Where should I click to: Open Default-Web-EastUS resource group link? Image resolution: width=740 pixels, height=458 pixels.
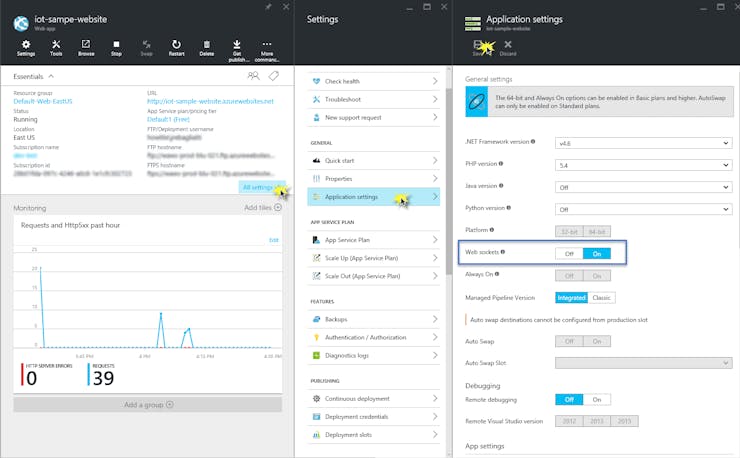click(x=43, y=101)
